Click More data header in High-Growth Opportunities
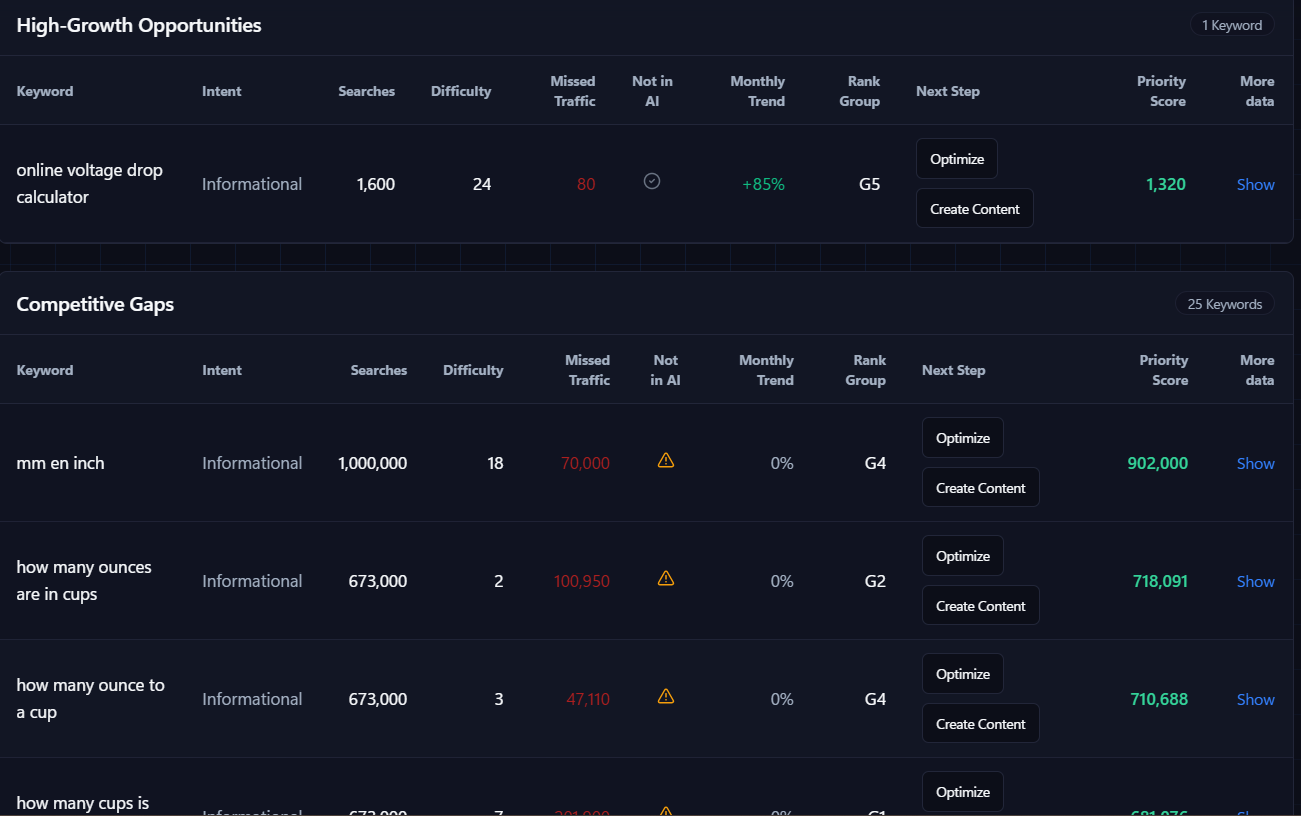This screenshot has width=1301, height=816. pyautogui.click(x=1257, y=91)
